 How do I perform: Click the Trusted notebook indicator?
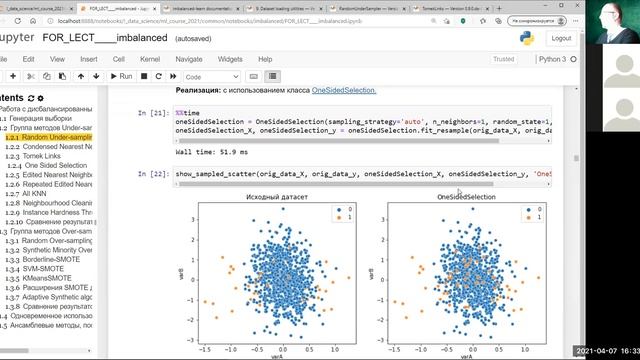click(503, 59)
